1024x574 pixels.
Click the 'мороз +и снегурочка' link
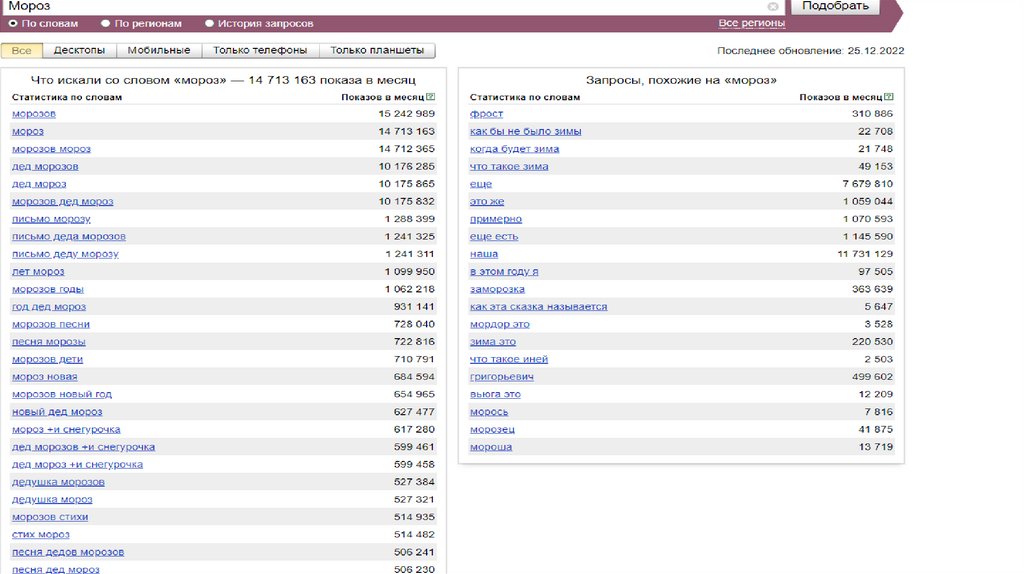[66, 429]
